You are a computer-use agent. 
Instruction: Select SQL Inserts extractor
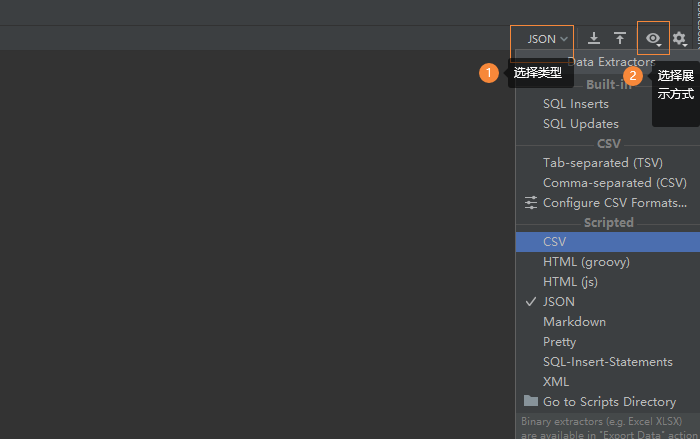pyautogui.click(x=575, y=104)
